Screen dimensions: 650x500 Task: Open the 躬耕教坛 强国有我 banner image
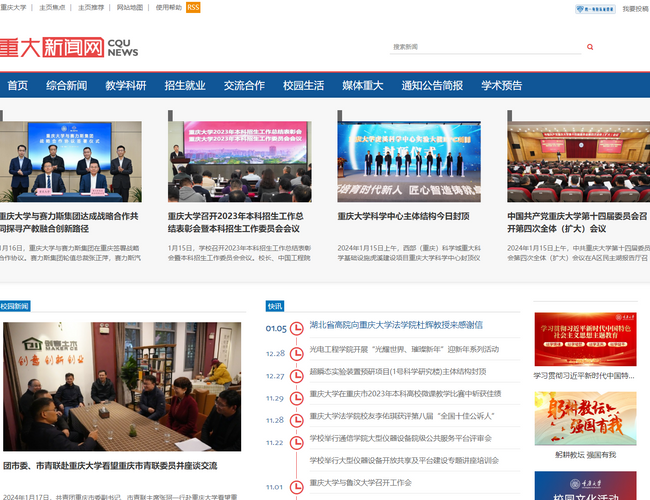(585, 418)
